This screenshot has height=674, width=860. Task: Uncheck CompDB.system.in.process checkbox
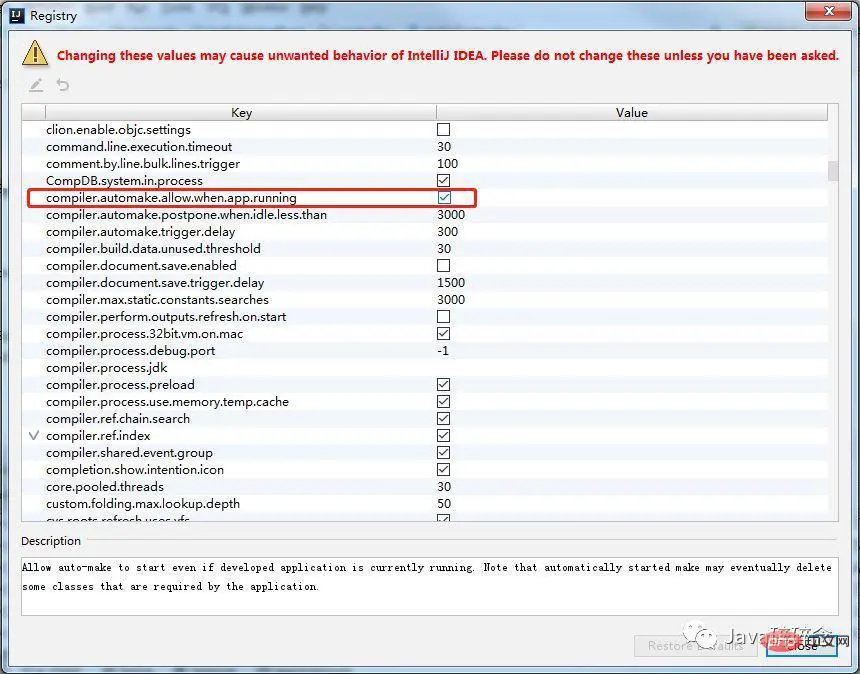click(443, 180)
